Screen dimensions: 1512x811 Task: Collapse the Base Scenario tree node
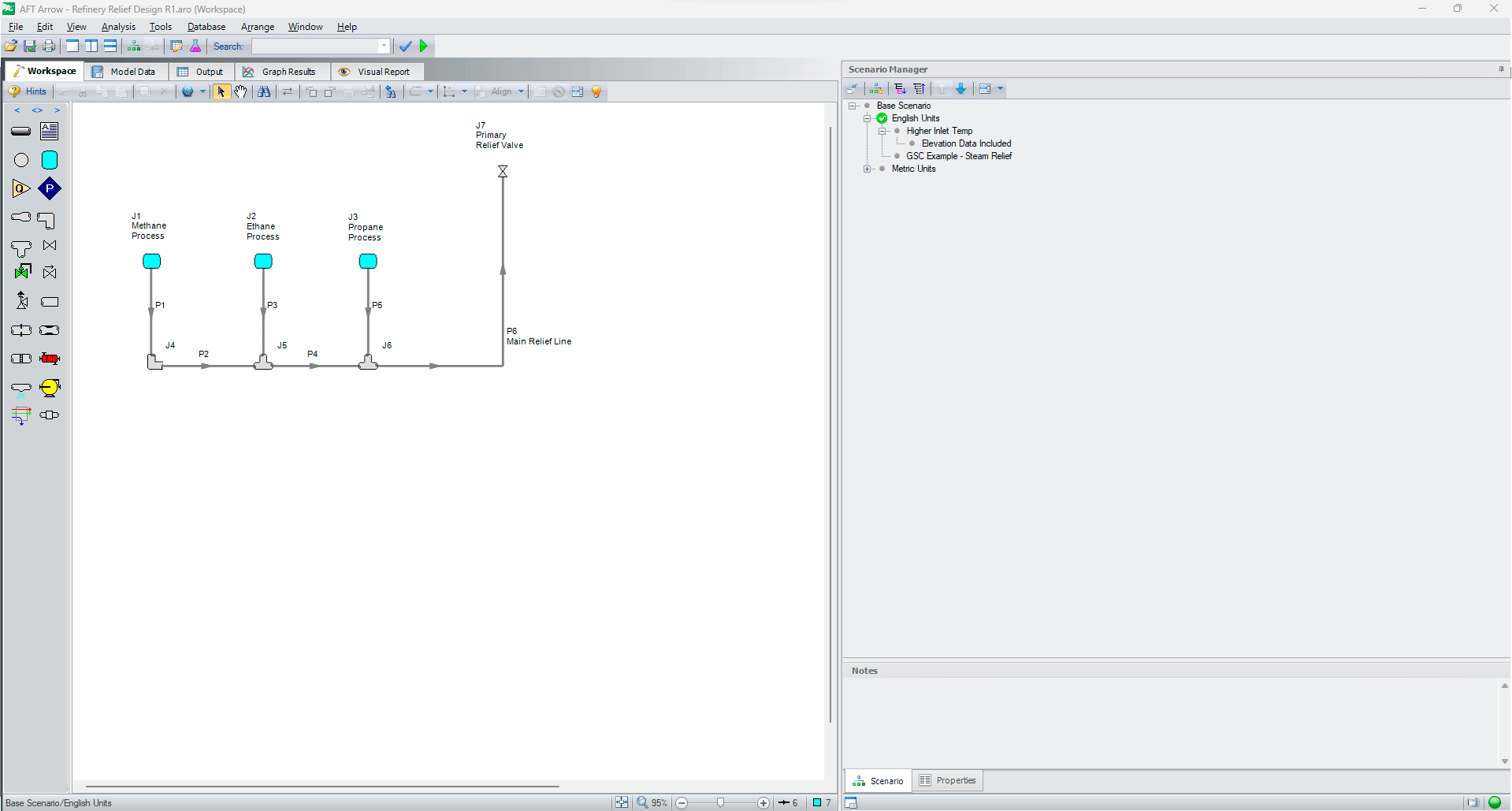(x=853, y=106)
